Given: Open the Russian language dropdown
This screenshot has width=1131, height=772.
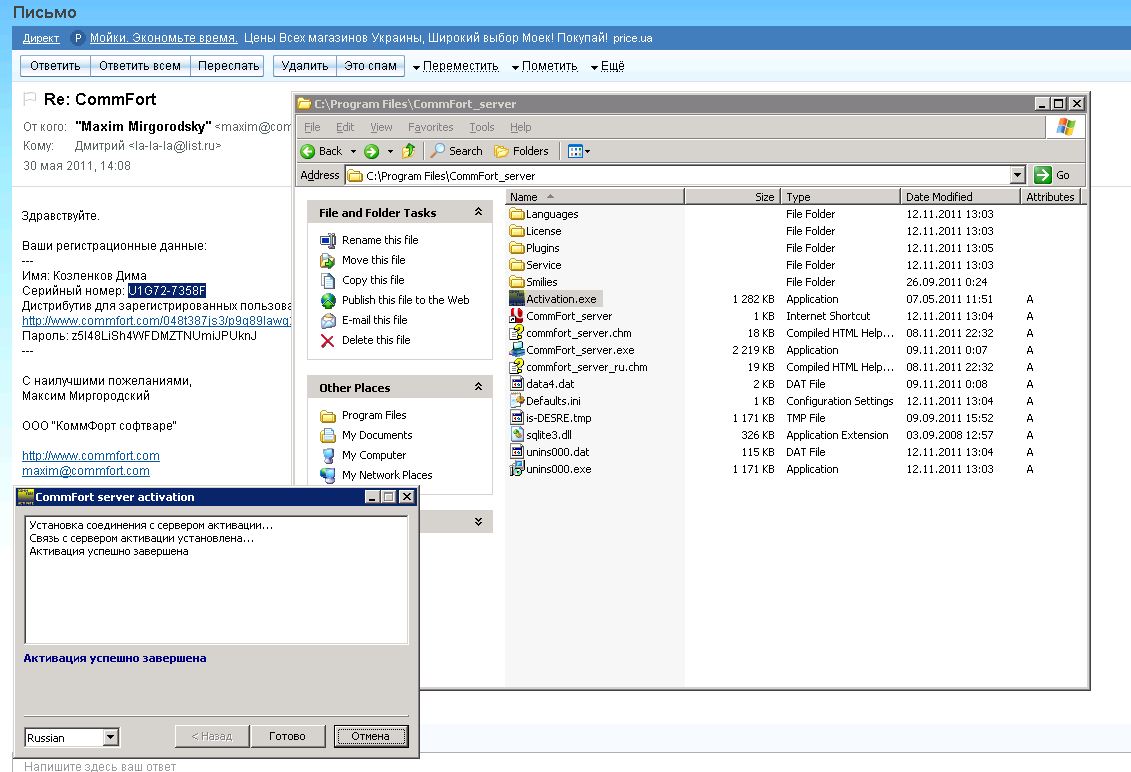Looking at the screenshot, I should coord(110,737).
